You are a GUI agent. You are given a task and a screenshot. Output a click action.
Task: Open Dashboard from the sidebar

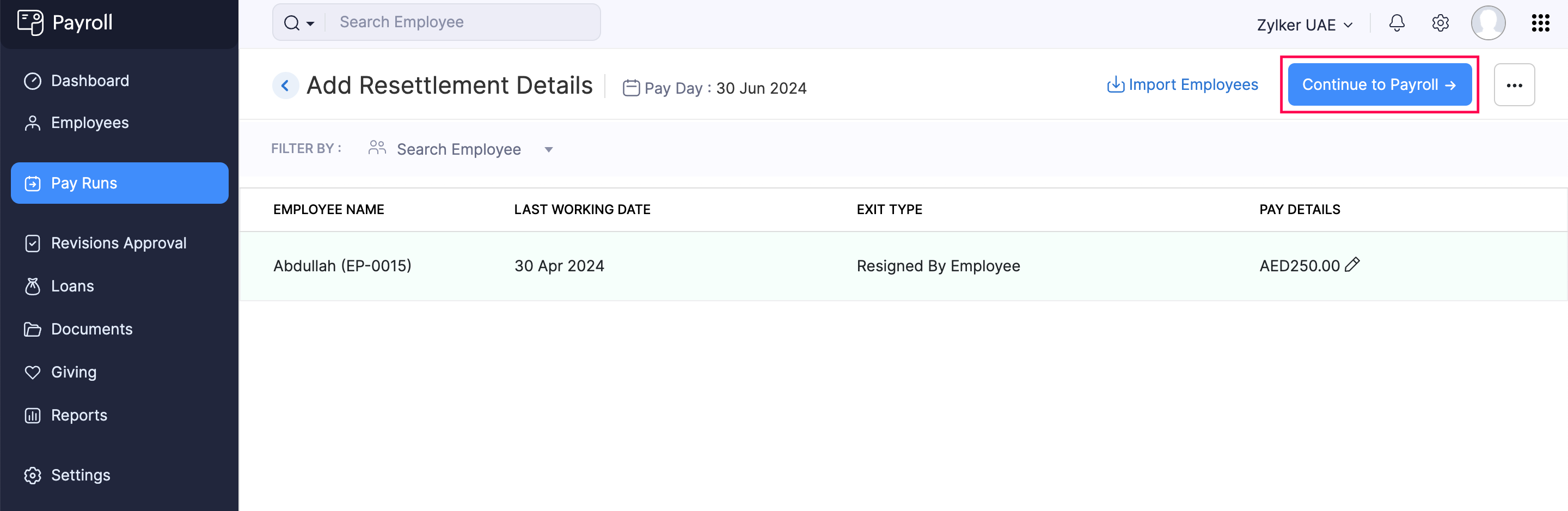(89, 81)
